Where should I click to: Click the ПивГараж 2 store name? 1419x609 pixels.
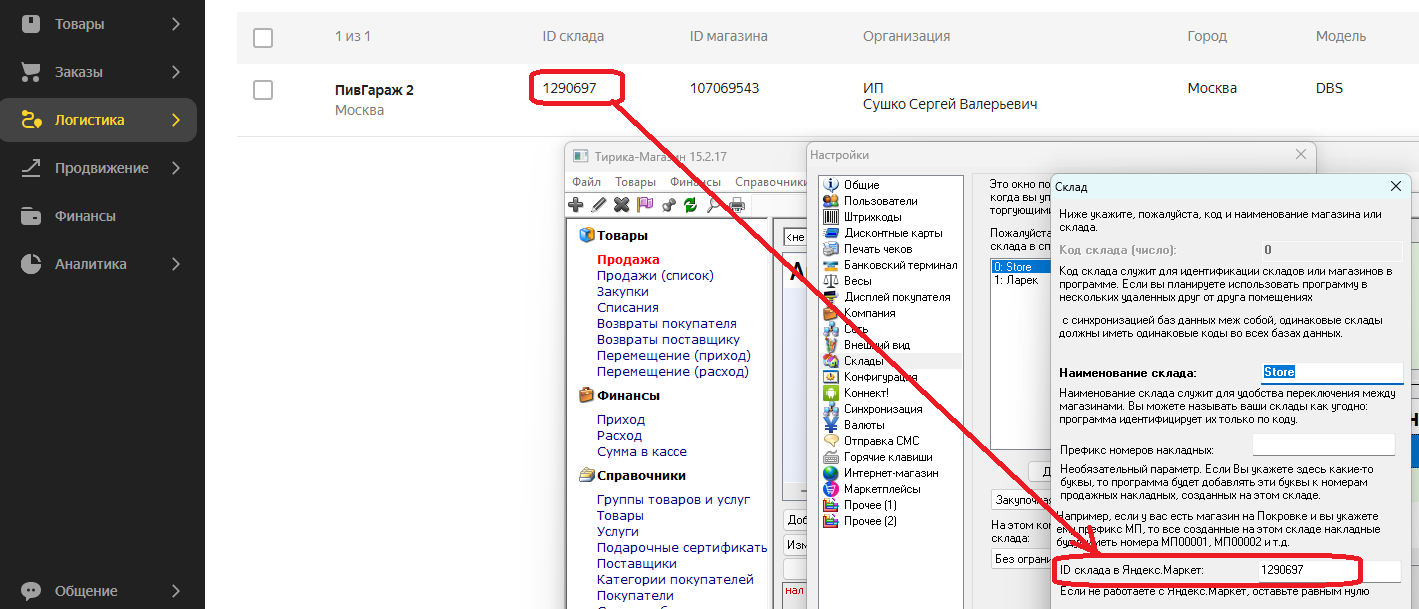coord(374,90)
